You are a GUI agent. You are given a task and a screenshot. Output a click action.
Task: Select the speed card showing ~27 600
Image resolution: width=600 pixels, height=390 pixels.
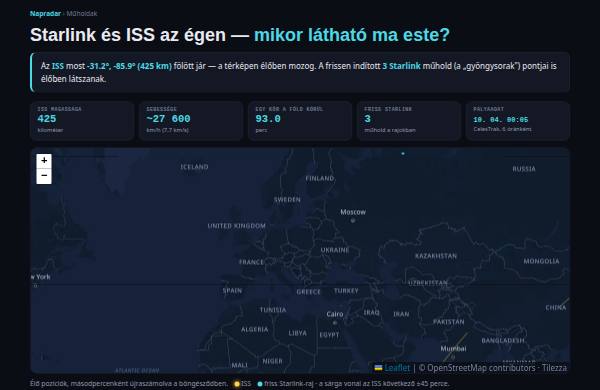191,121
